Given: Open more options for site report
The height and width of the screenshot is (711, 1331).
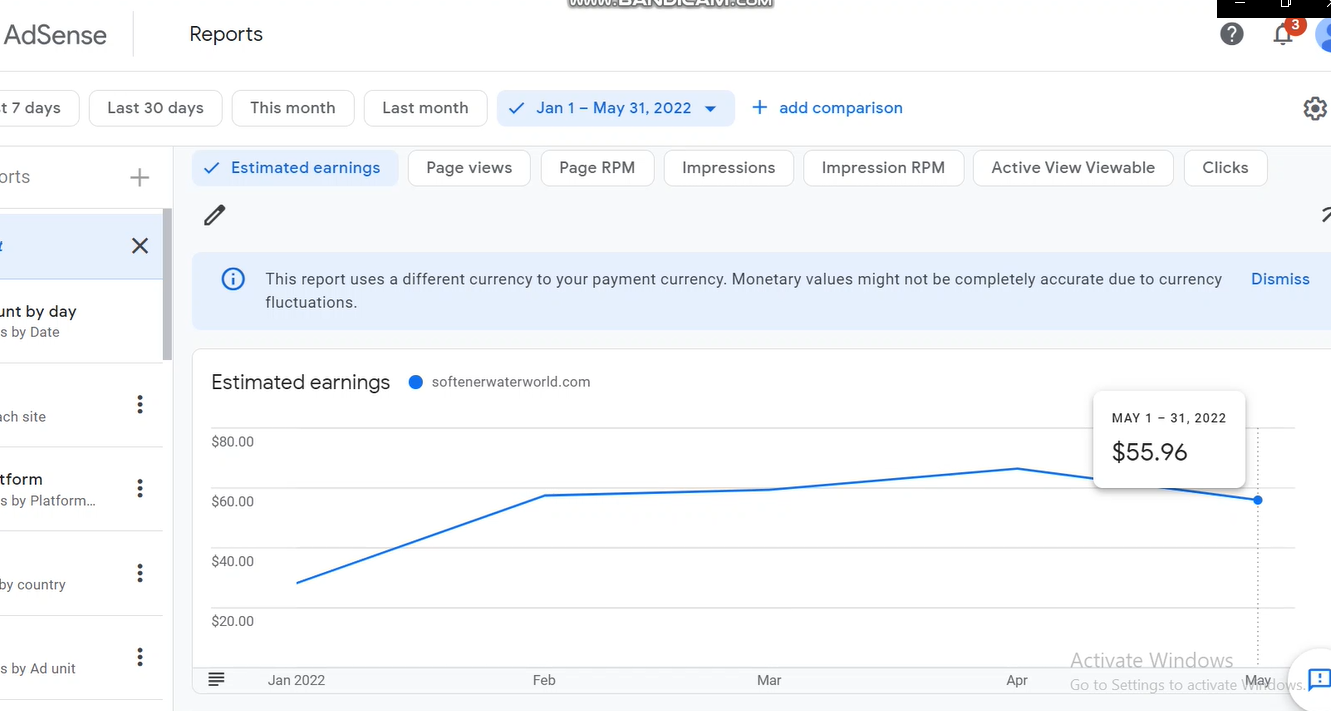Looking at the screenshot, I should click(140, 404).
